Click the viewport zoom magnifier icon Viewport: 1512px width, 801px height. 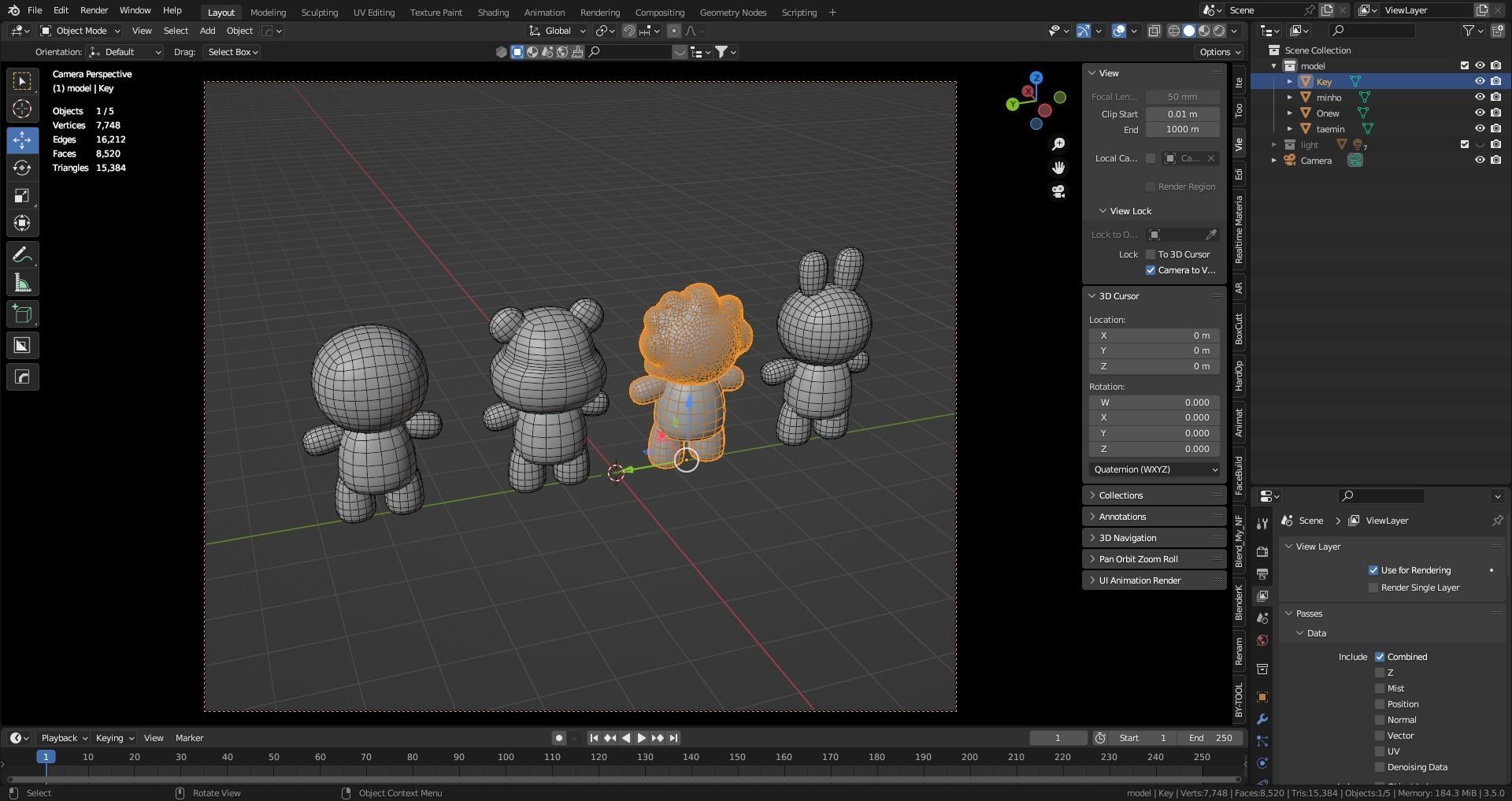tap(1058, 143)
